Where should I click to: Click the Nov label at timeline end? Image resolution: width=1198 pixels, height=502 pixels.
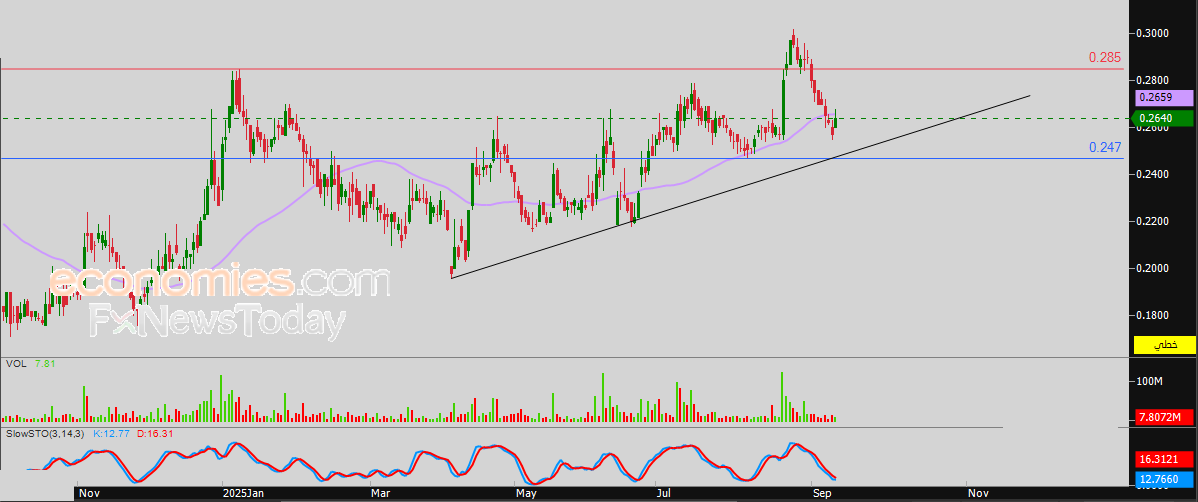coord(979,494)
